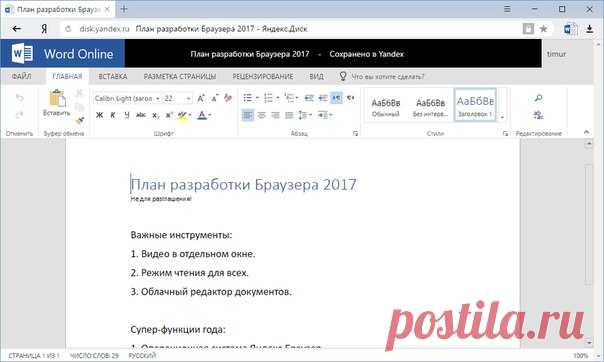Open Find with the magnifier icon
The image size is (604, 362).
tap(539, 98)
